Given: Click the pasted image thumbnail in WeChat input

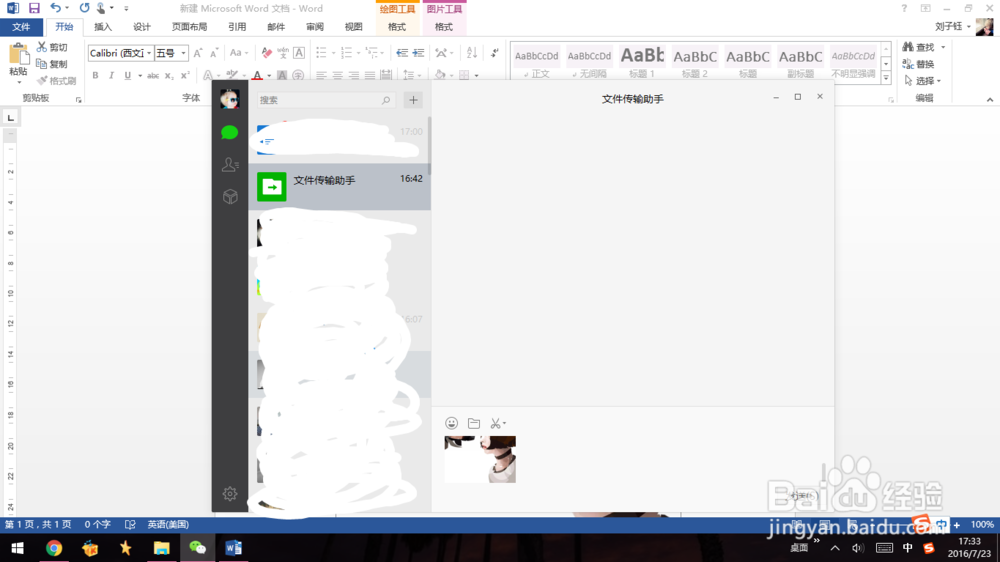Looking at the screenshot, I should tap(480, 459).
